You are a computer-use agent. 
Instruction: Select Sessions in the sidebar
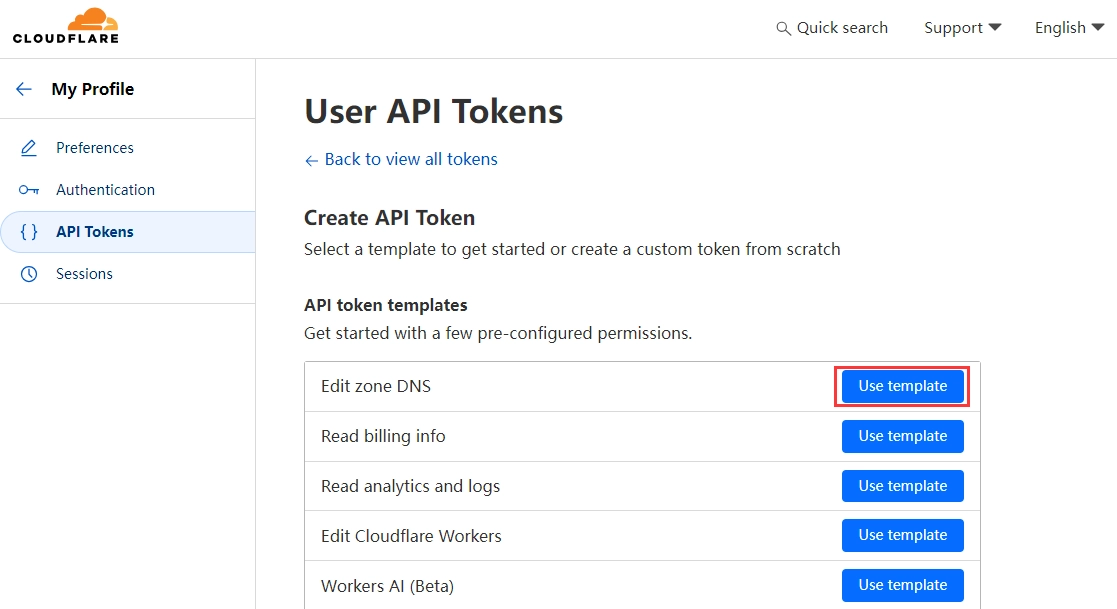[x=84, y=274]
